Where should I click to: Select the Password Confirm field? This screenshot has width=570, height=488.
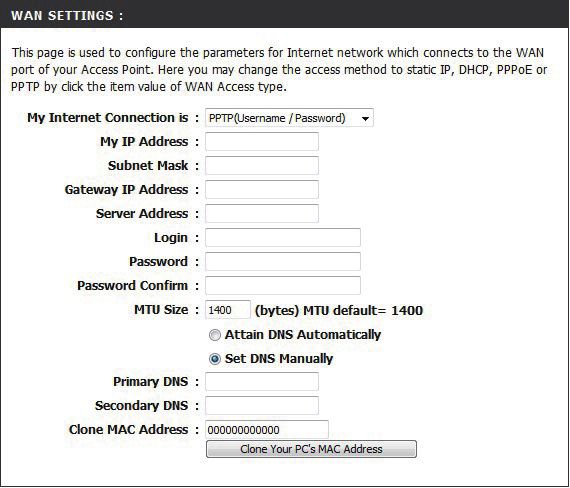click(x=283, y=285)
